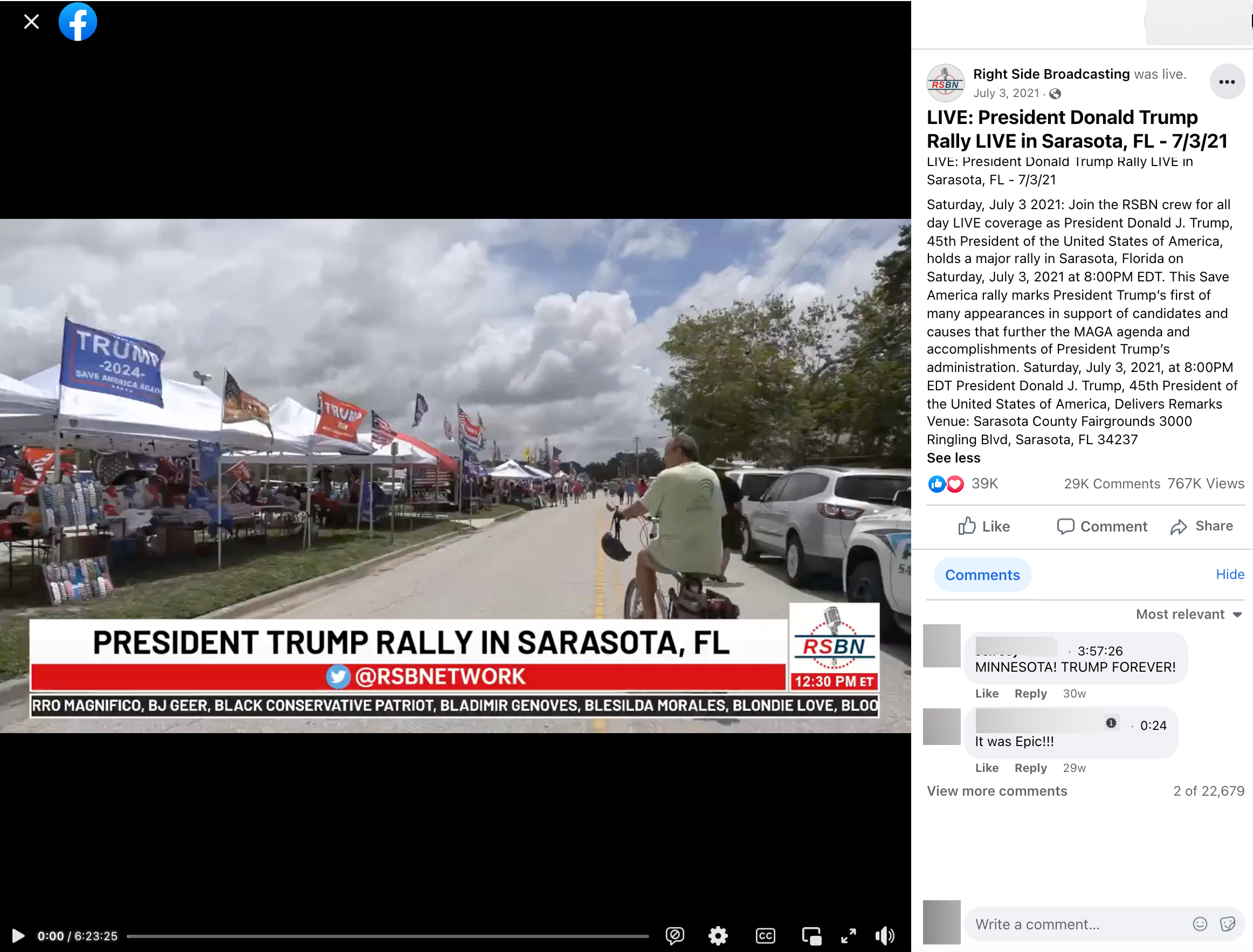Click the Share arrow button
The height and width of the screenshot is (952, 1253).
[x=1201, y=527]
